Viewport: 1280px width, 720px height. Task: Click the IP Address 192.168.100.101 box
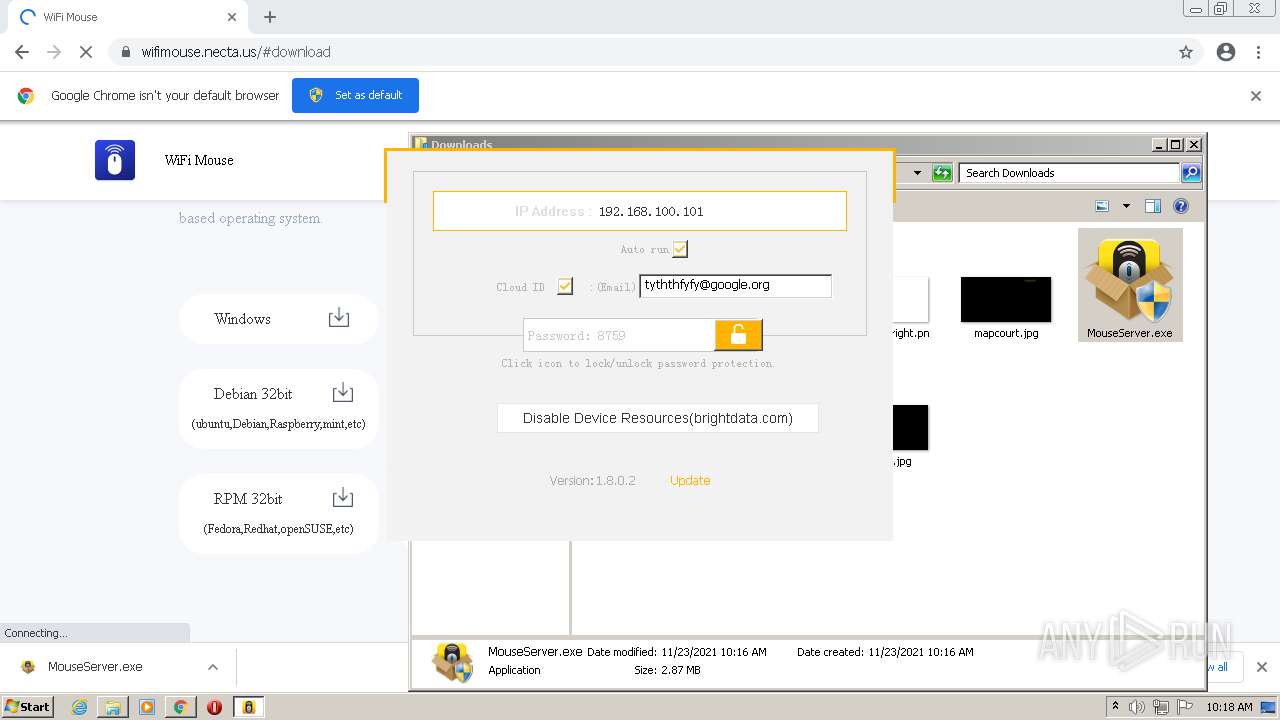click(640, 211)
